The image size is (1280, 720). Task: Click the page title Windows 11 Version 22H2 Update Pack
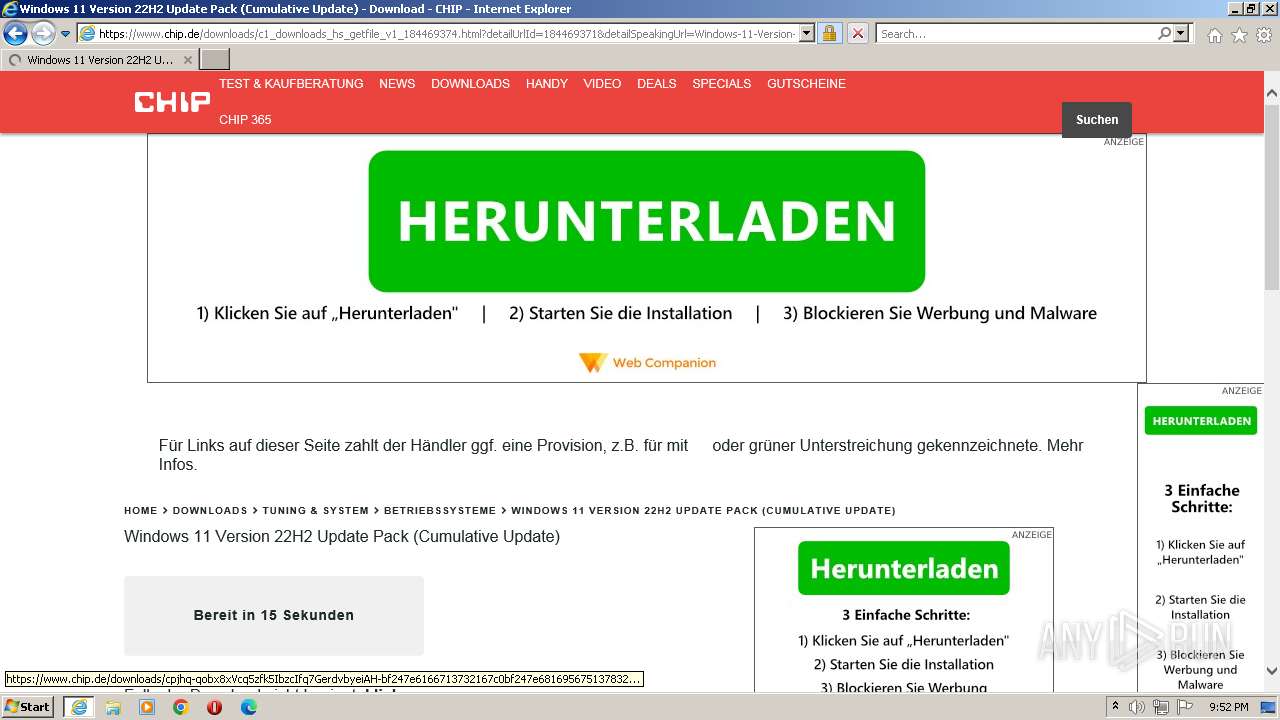coord(342,537)
